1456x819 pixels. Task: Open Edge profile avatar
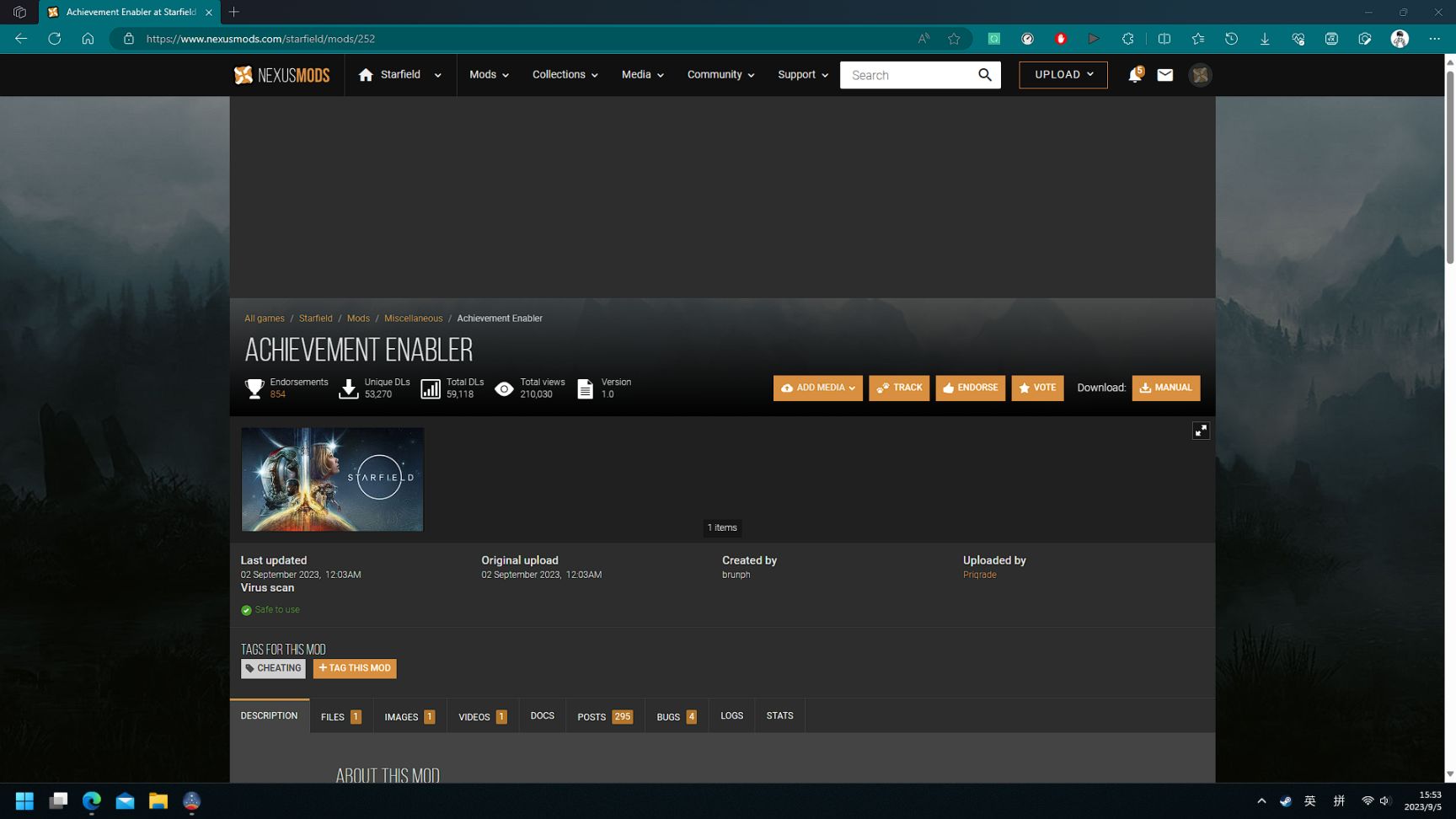click(1400, 39)
